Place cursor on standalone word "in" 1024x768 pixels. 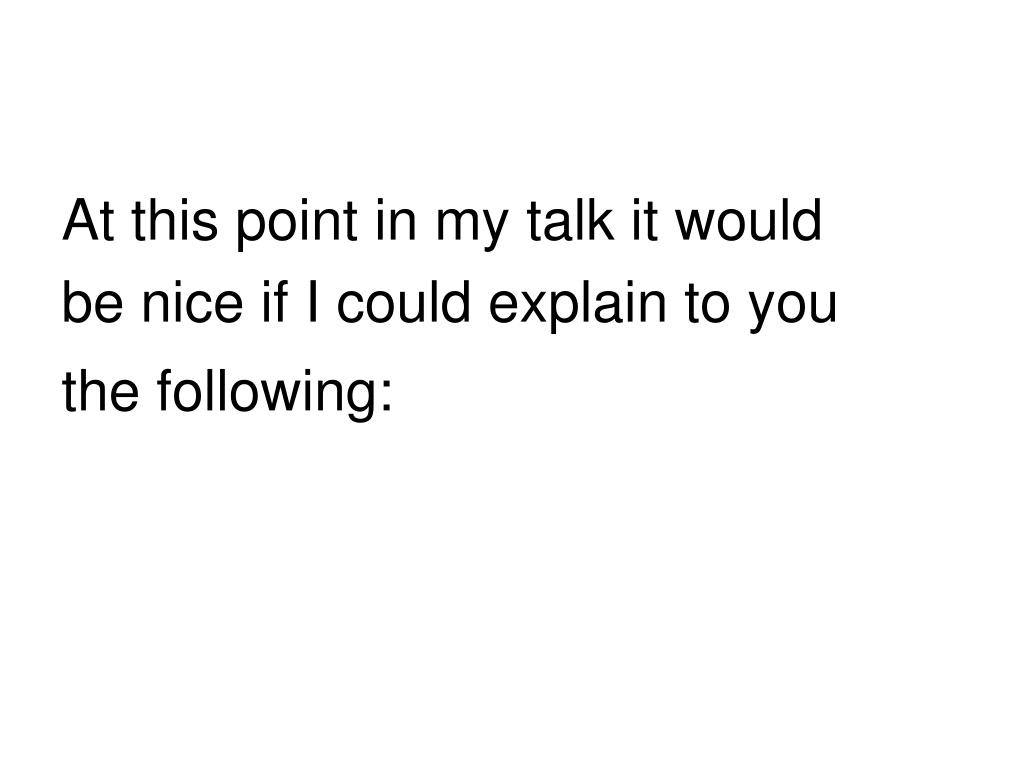coord(396,220)
